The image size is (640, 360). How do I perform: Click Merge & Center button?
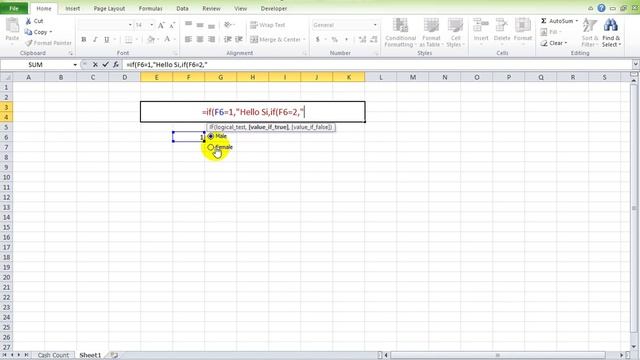(275, 40)
